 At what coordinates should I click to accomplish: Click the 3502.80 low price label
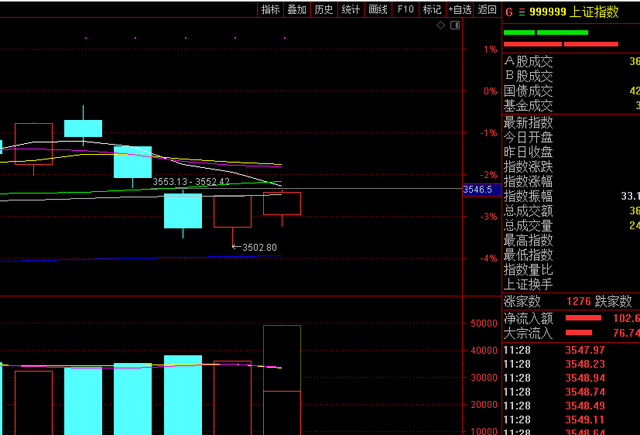coord(258,247)
